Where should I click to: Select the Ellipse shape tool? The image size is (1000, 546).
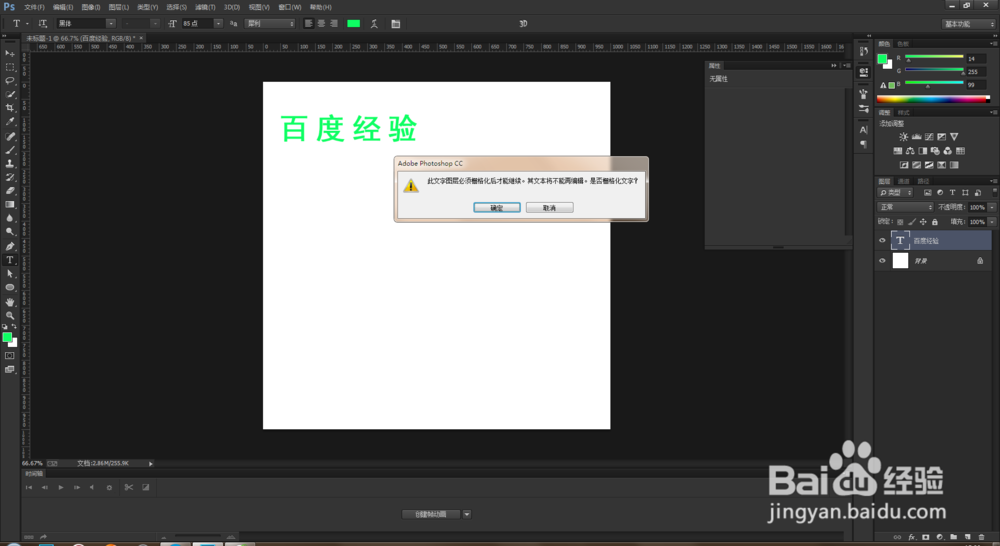click(x=10, y=287)
